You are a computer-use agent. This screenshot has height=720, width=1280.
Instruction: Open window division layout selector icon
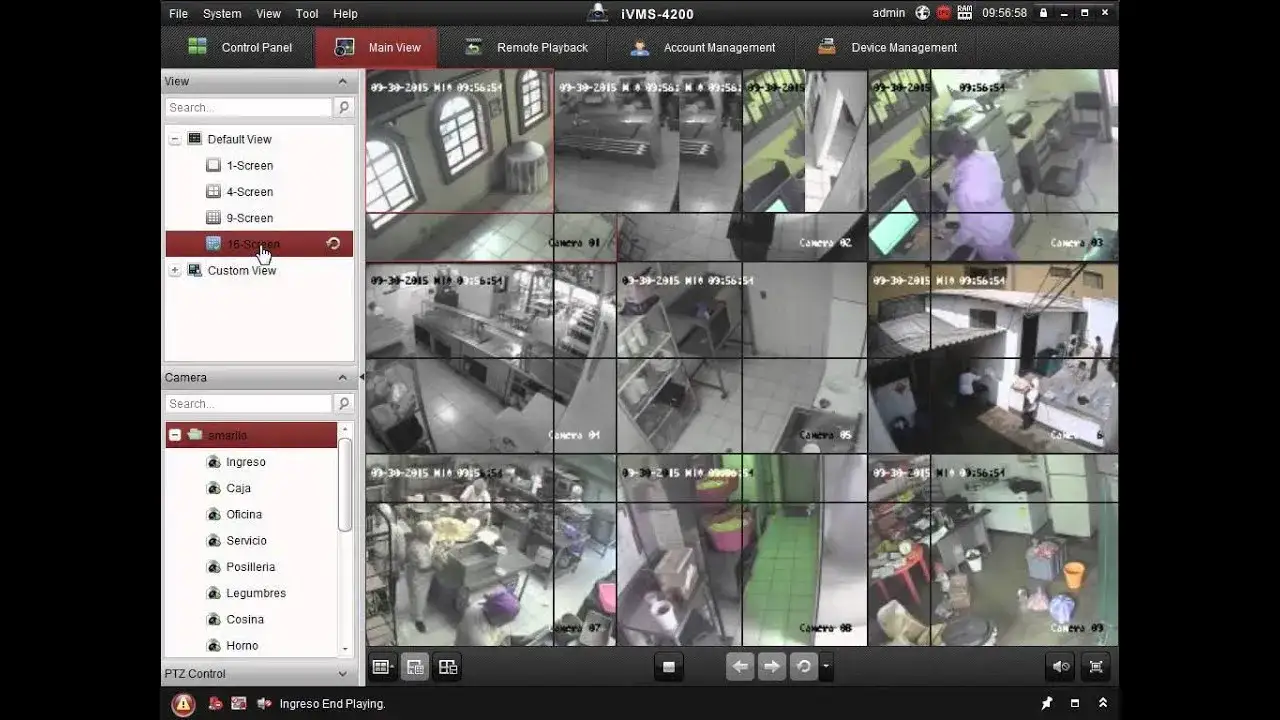382,667
